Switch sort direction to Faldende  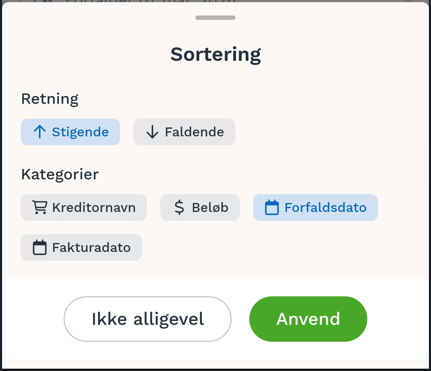(x=184, y=132)
